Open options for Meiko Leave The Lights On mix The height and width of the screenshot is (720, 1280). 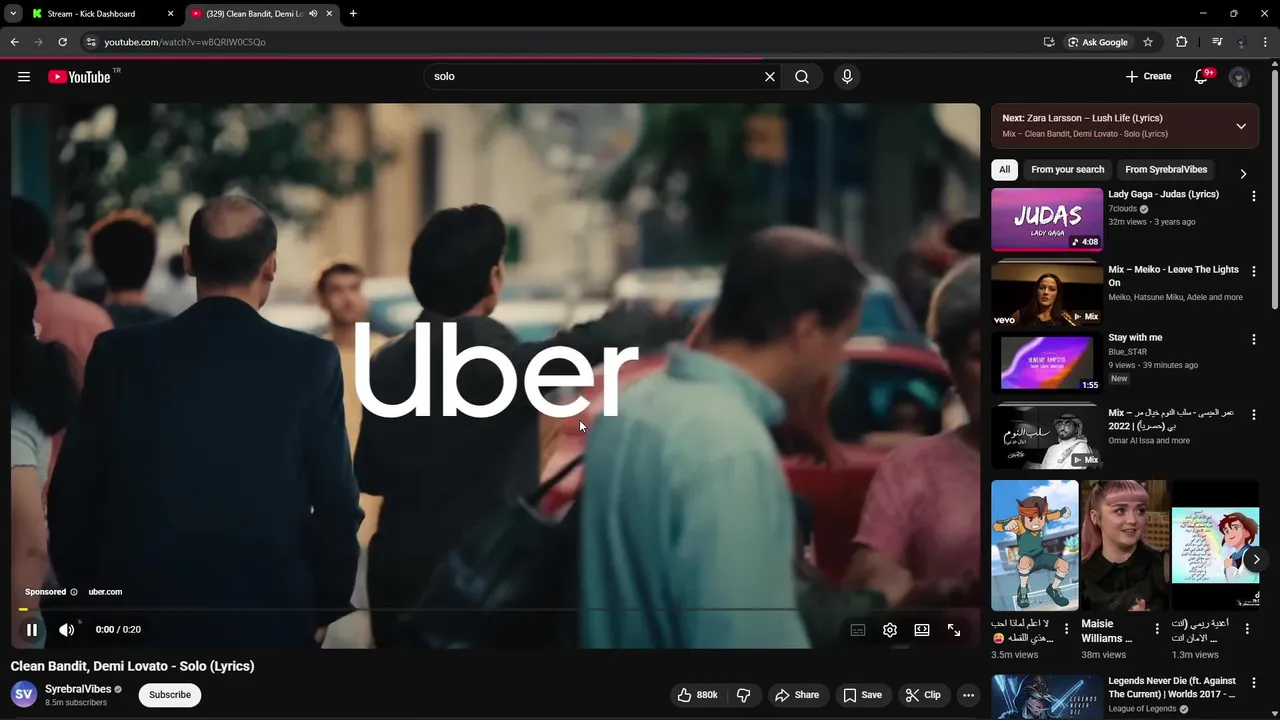tap(1253, 271)
